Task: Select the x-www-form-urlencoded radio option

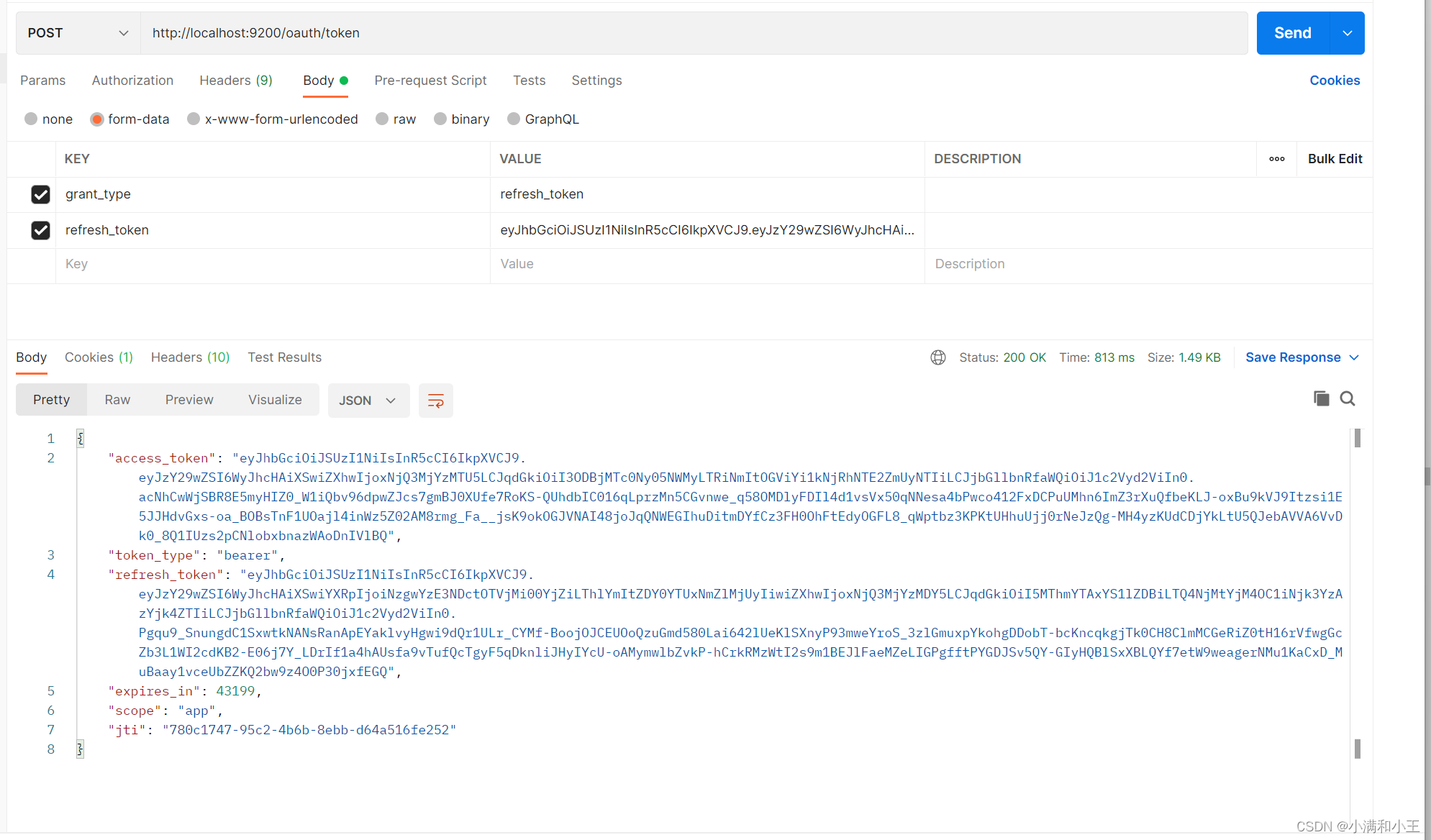Action: click(194, 119)
